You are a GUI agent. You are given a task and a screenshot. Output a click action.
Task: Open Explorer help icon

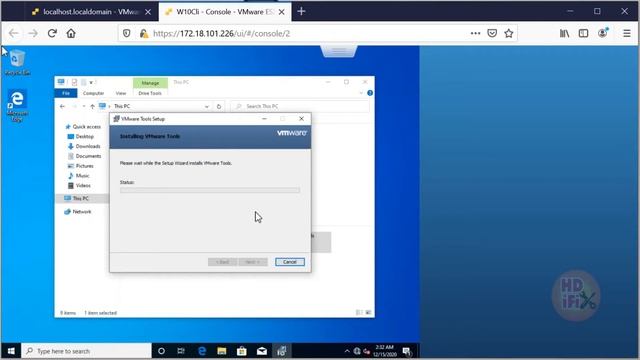[x=370, y=93]
